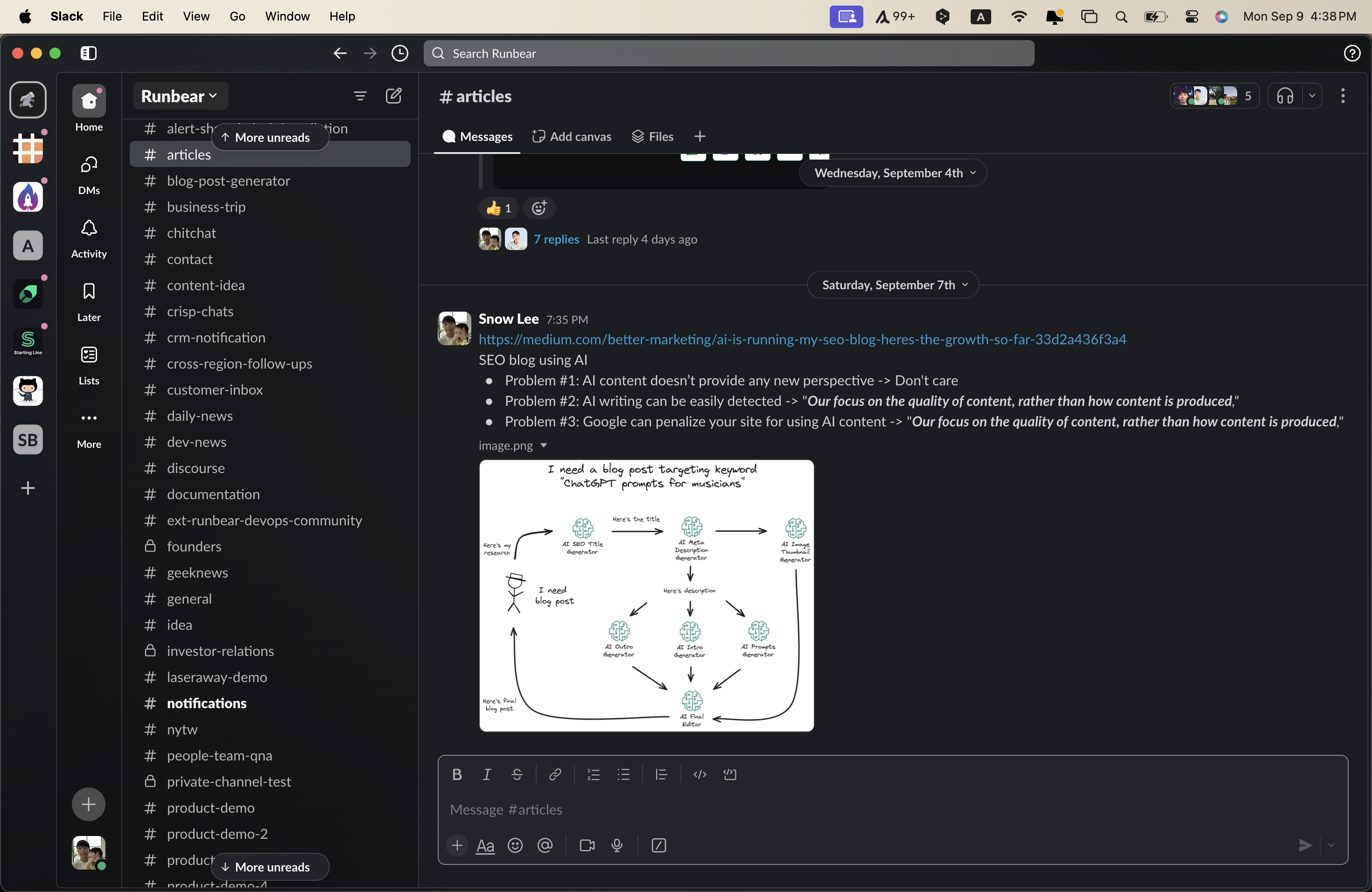Click the send message arrow
1372x892 pixels.
1304,845
